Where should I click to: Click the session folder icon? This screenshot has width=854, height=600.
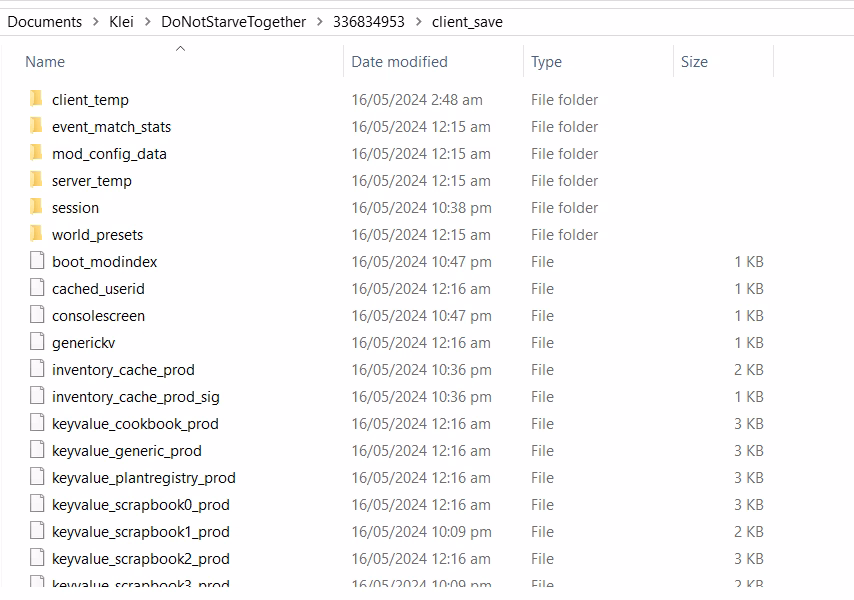coord(36,207)
